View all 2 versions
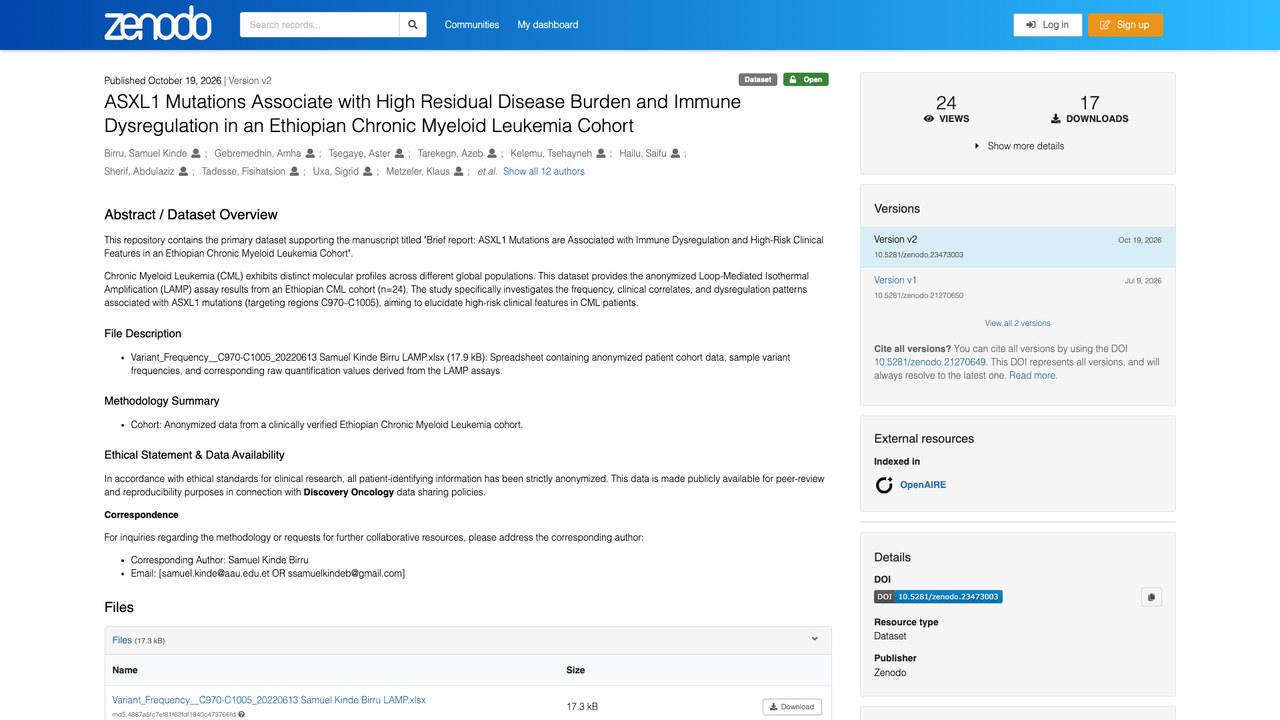 1018,323
